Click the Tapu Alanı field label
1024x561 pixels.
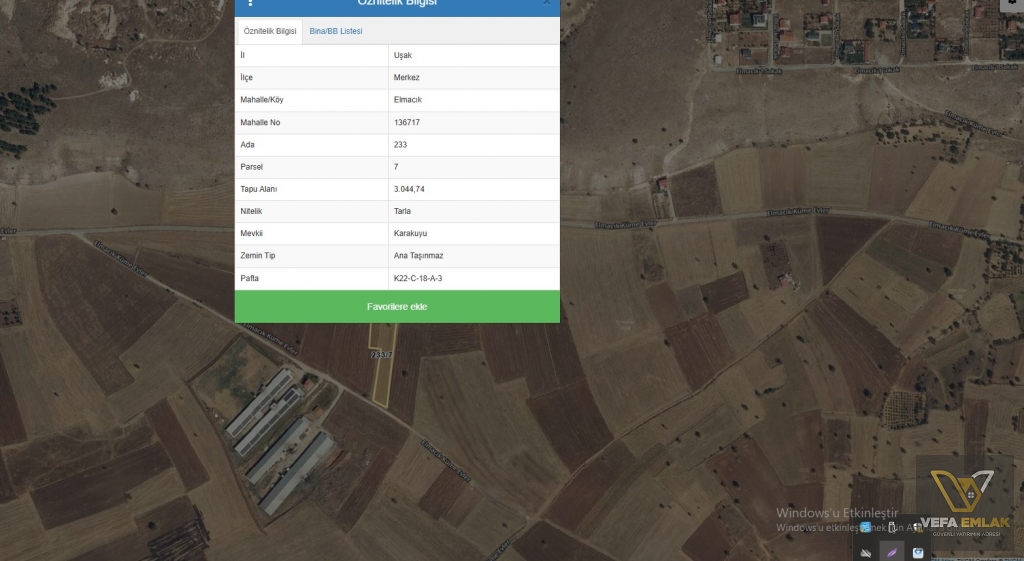click(x=259, y=189)
